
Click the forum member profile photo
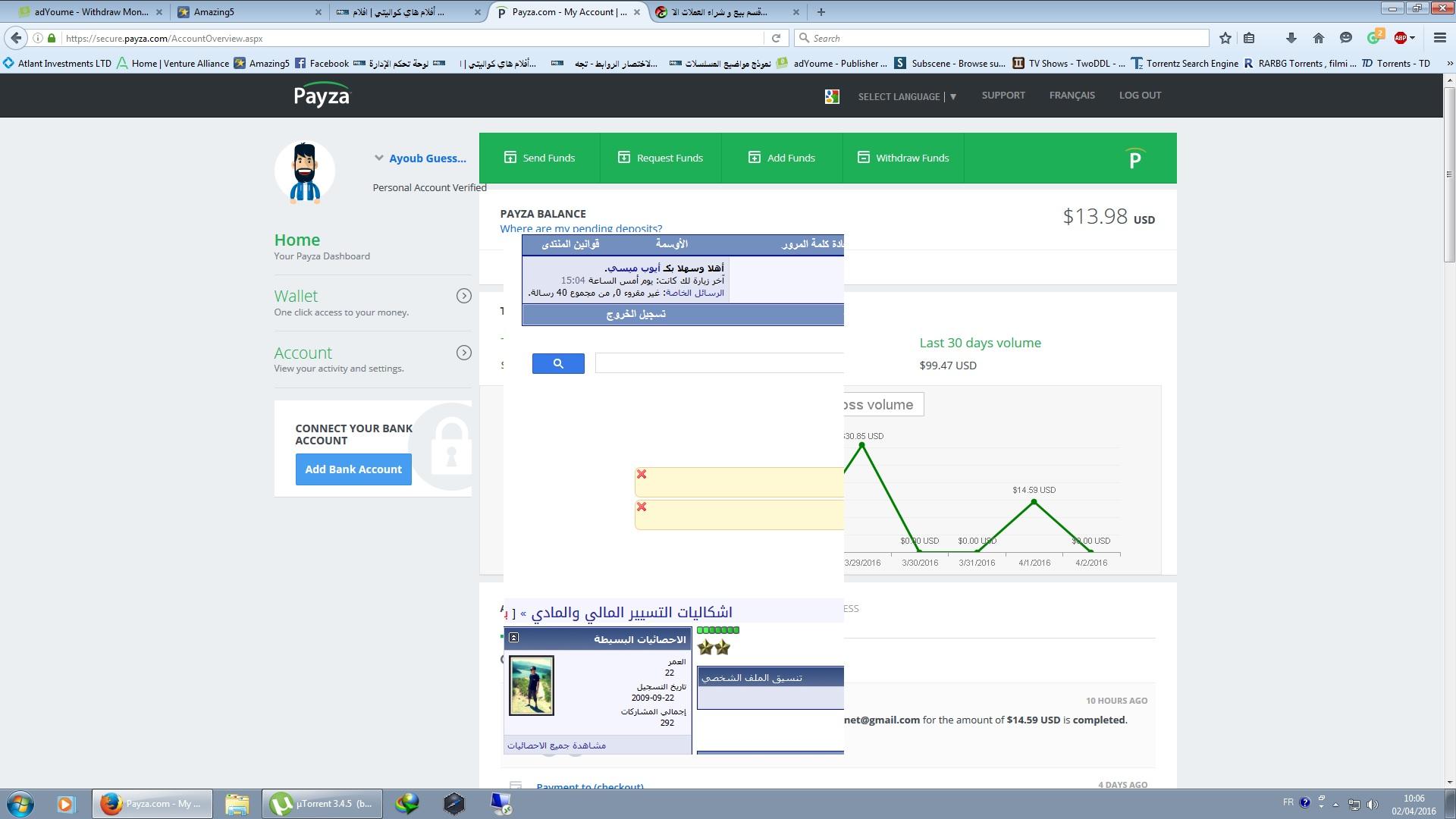coord(532,686)
